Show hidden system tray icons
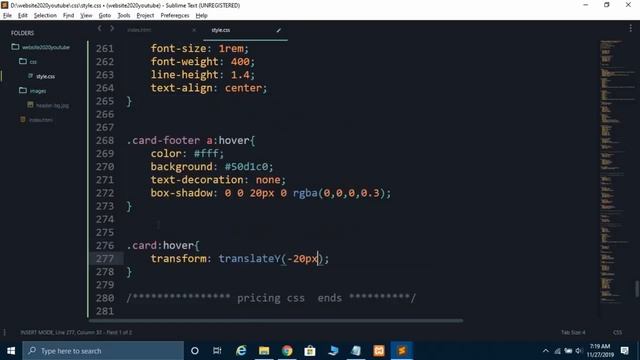640x360 pixels. pos(546,351)
